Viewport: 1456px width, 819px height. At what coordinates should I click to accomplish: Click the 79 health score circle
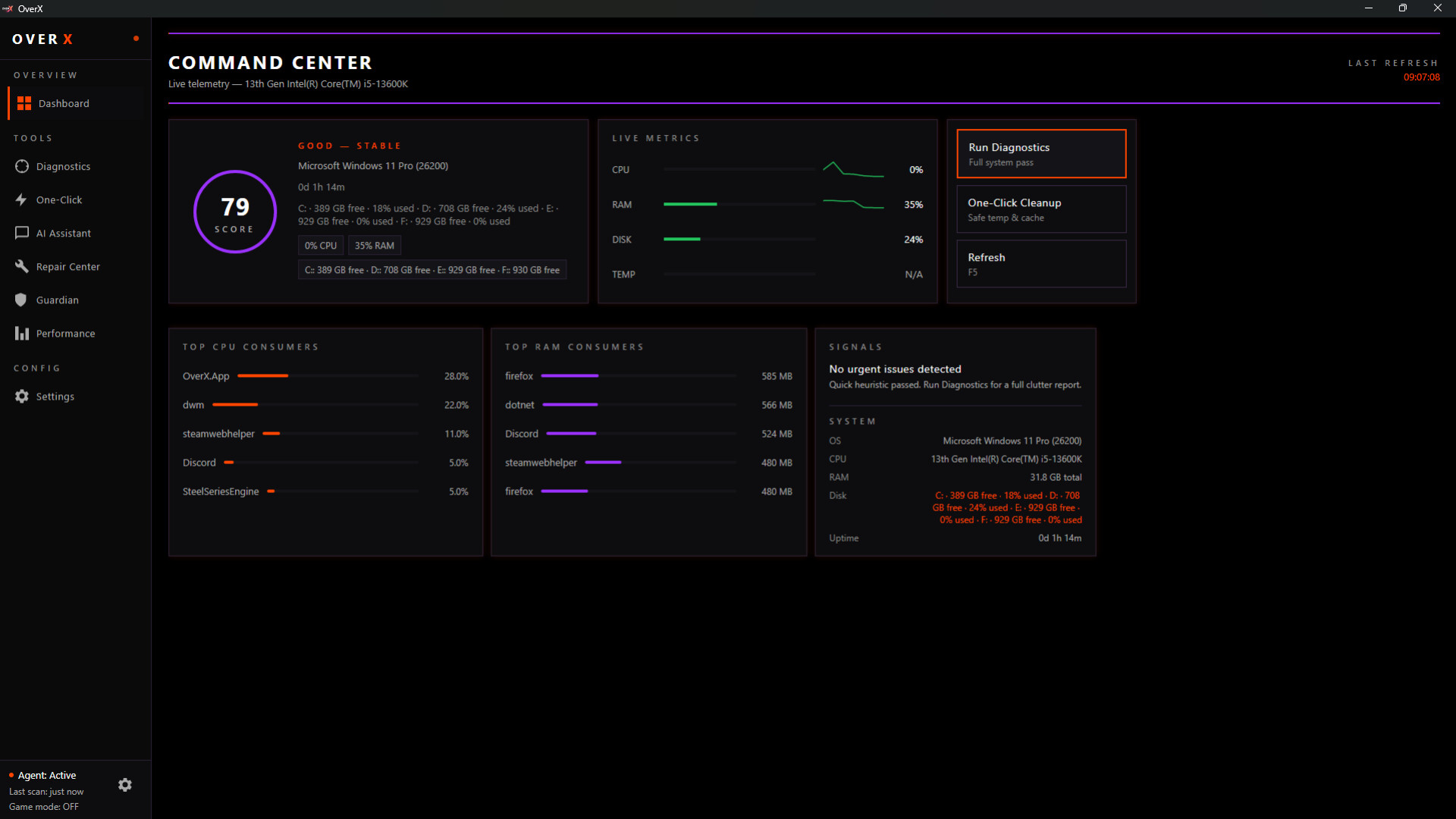tap(235, 212)
